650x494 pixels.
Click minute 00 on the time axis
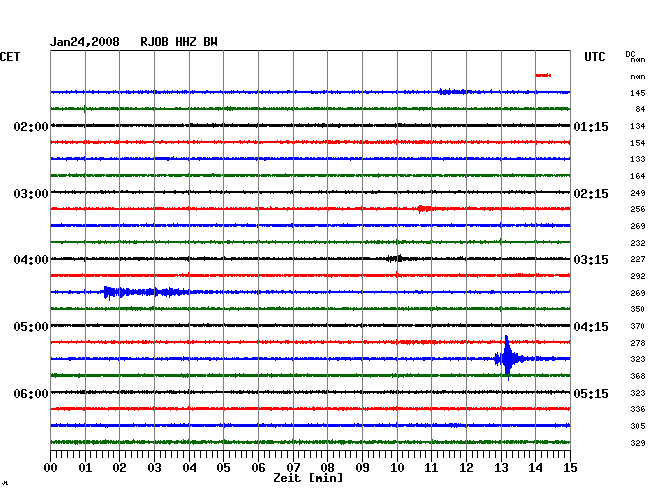51,468
